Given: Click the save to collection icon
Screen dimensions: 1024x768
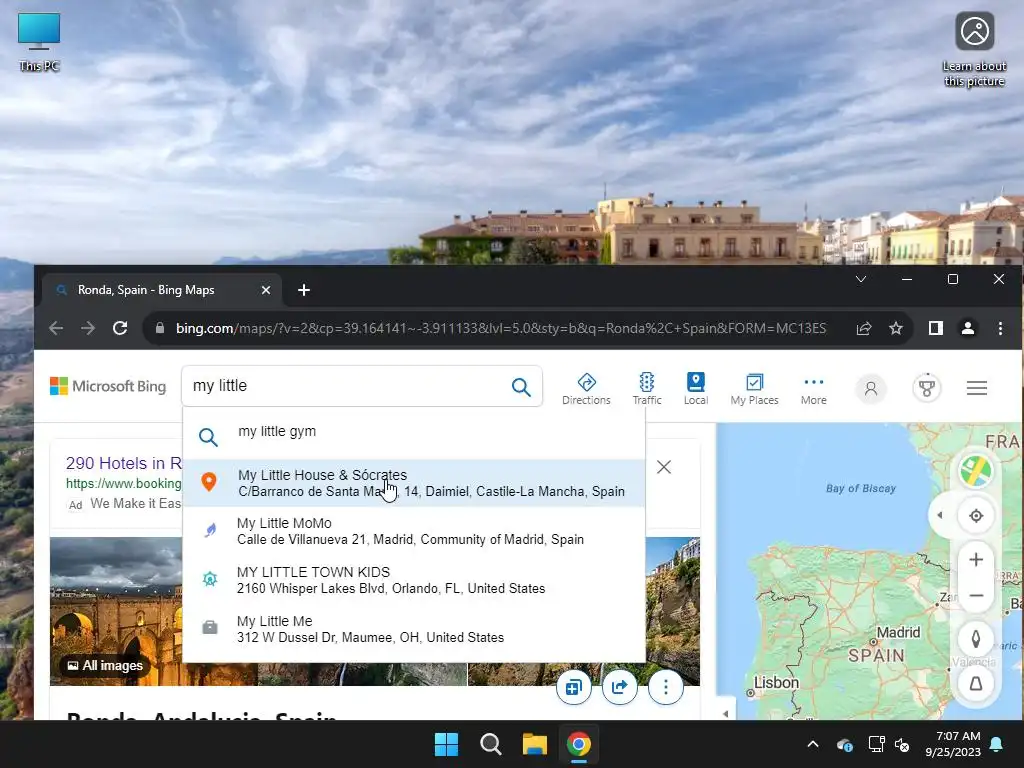Looking at the screenshot, I should [573, 687].
